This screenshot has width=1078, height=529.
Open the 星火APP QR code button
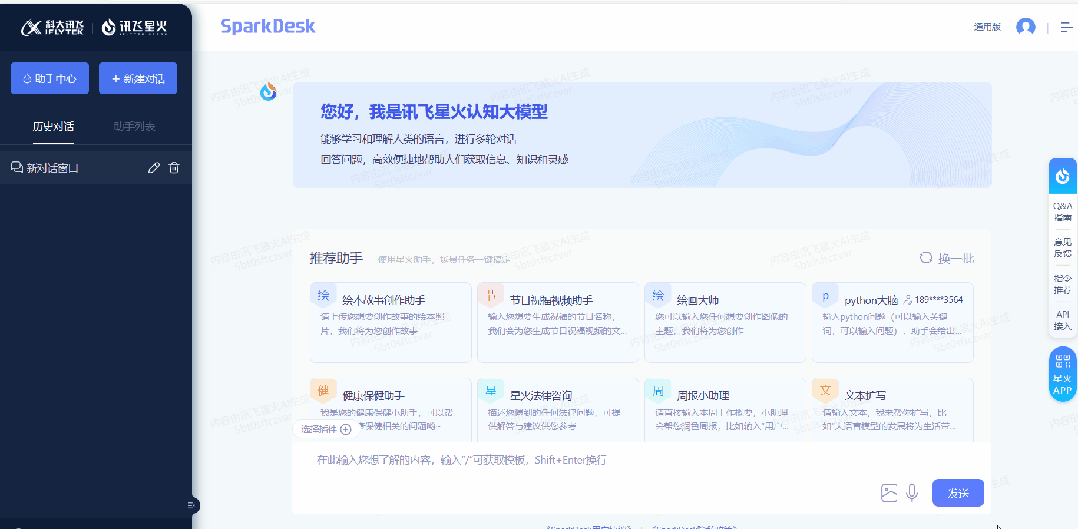click(x=1063, y=374)
